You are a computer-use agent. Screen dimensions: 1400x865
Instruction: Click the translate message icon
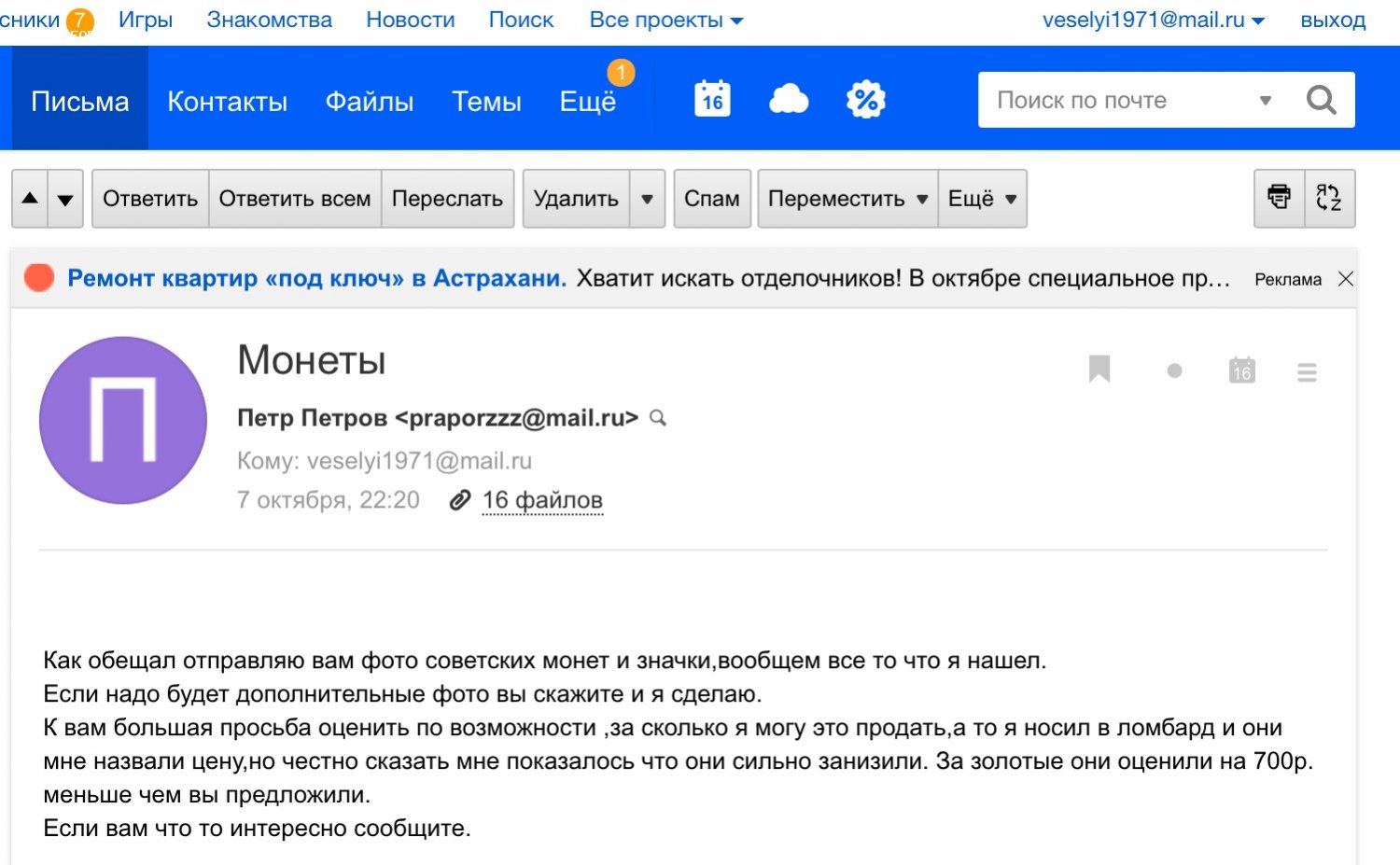pyautogui.click(x=1329, y=198)
